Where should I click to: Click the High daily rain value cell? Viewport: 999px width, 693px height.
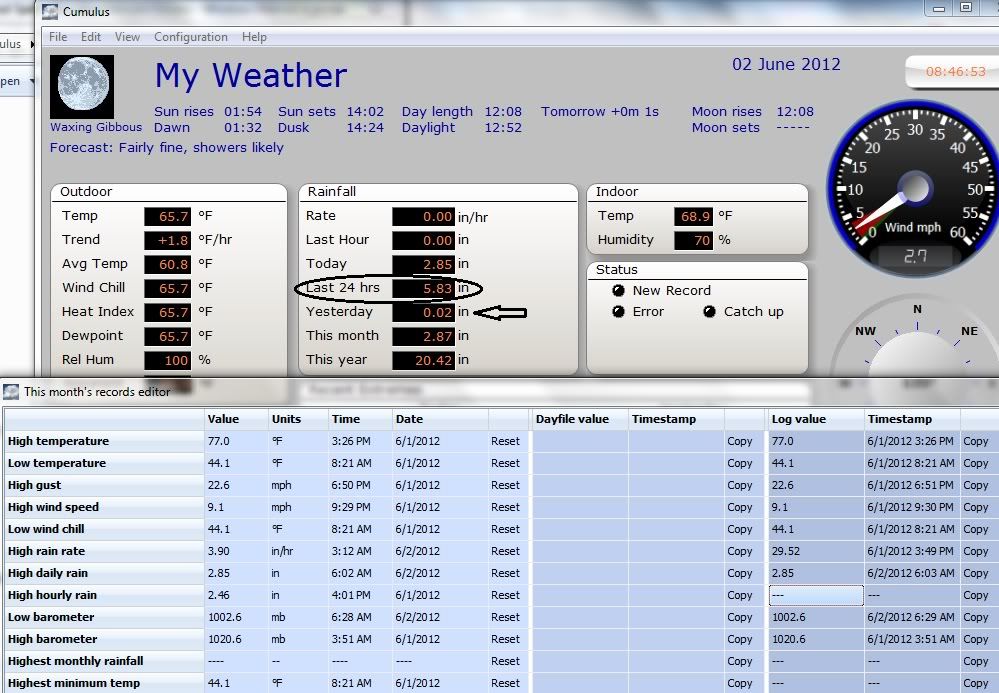(235, 573)
